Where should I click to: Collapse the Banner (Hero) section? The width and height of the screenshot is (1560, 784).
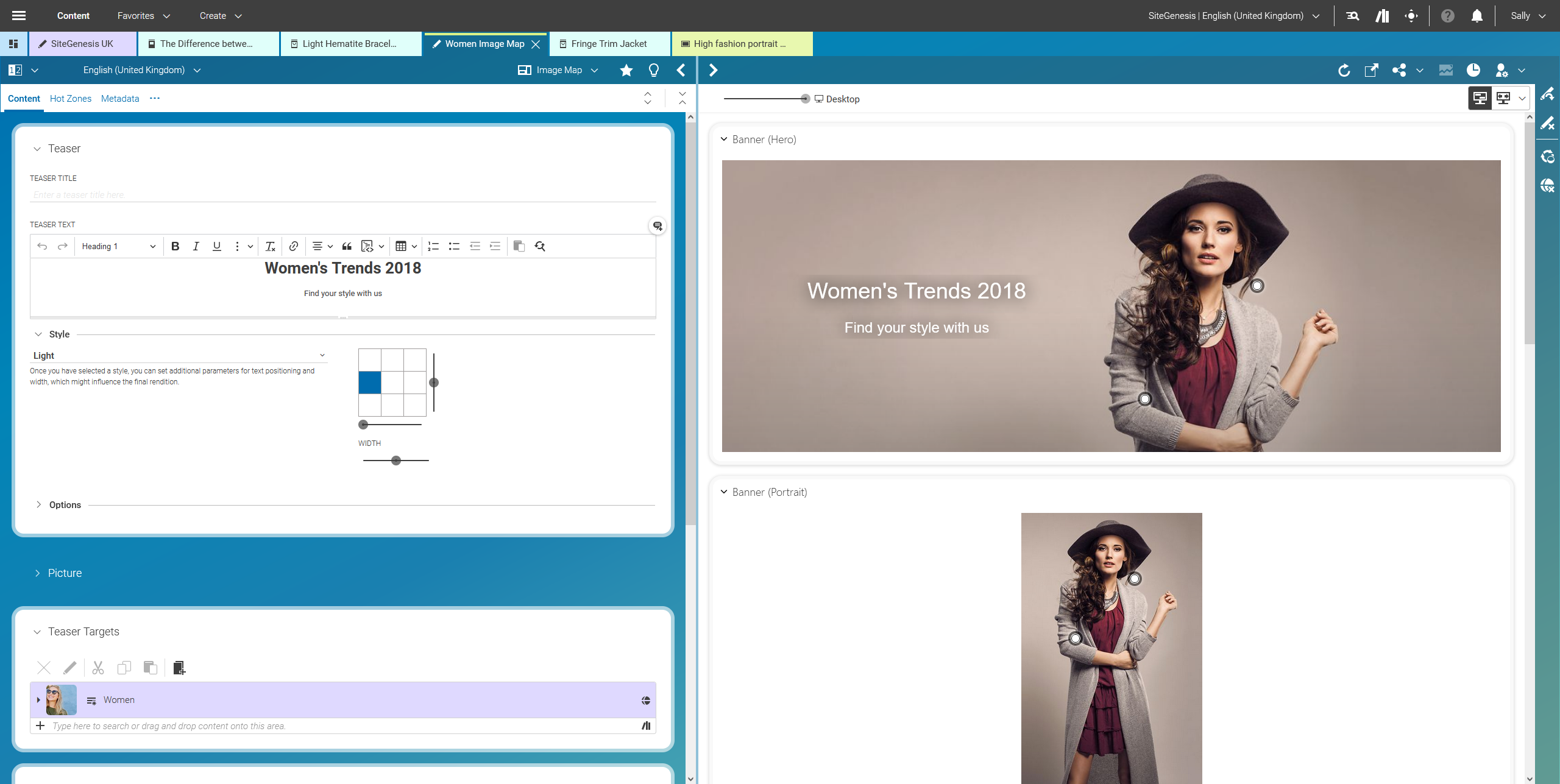click(x=724, y=139)
